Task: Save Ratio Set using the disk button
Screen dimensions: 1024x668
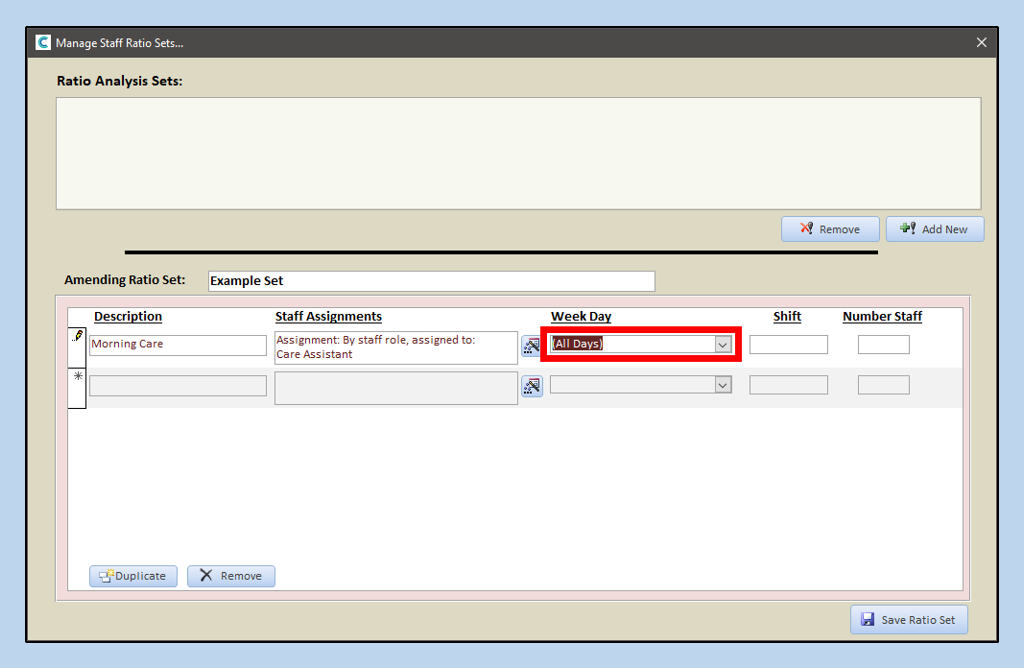Action: pos(908,620)
